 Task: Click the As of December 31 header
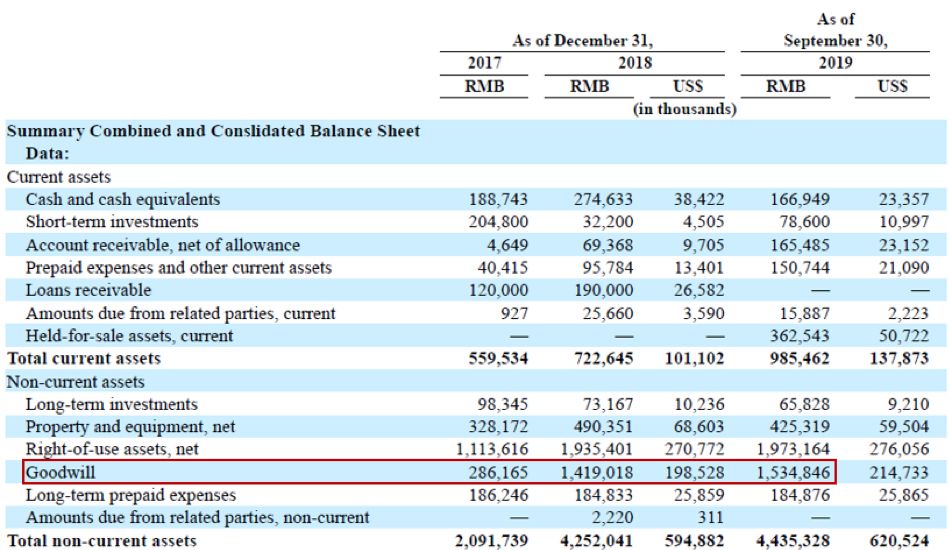coord(583,41)
